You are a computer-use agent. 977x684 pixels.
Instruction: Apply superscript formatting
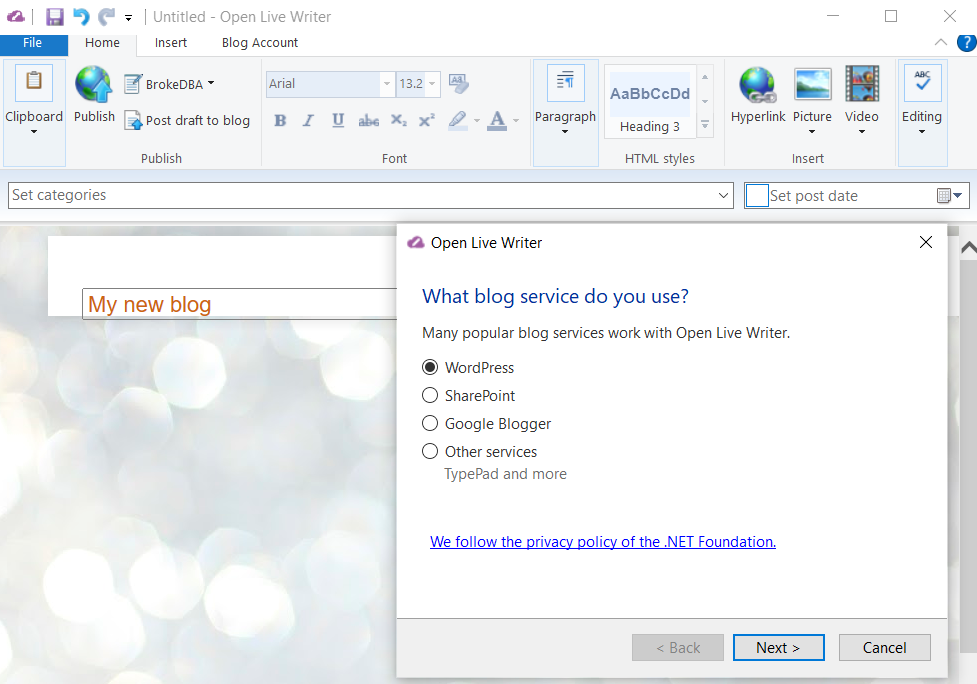click(x=427, y=120)
